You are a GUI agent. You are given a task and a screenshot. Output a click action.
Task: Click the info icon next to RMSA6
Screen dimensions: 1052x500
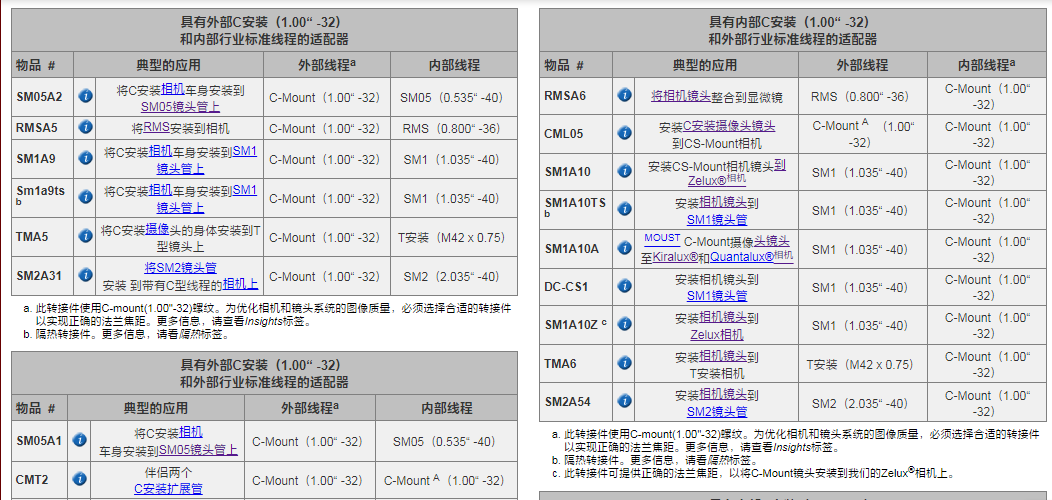624,96
